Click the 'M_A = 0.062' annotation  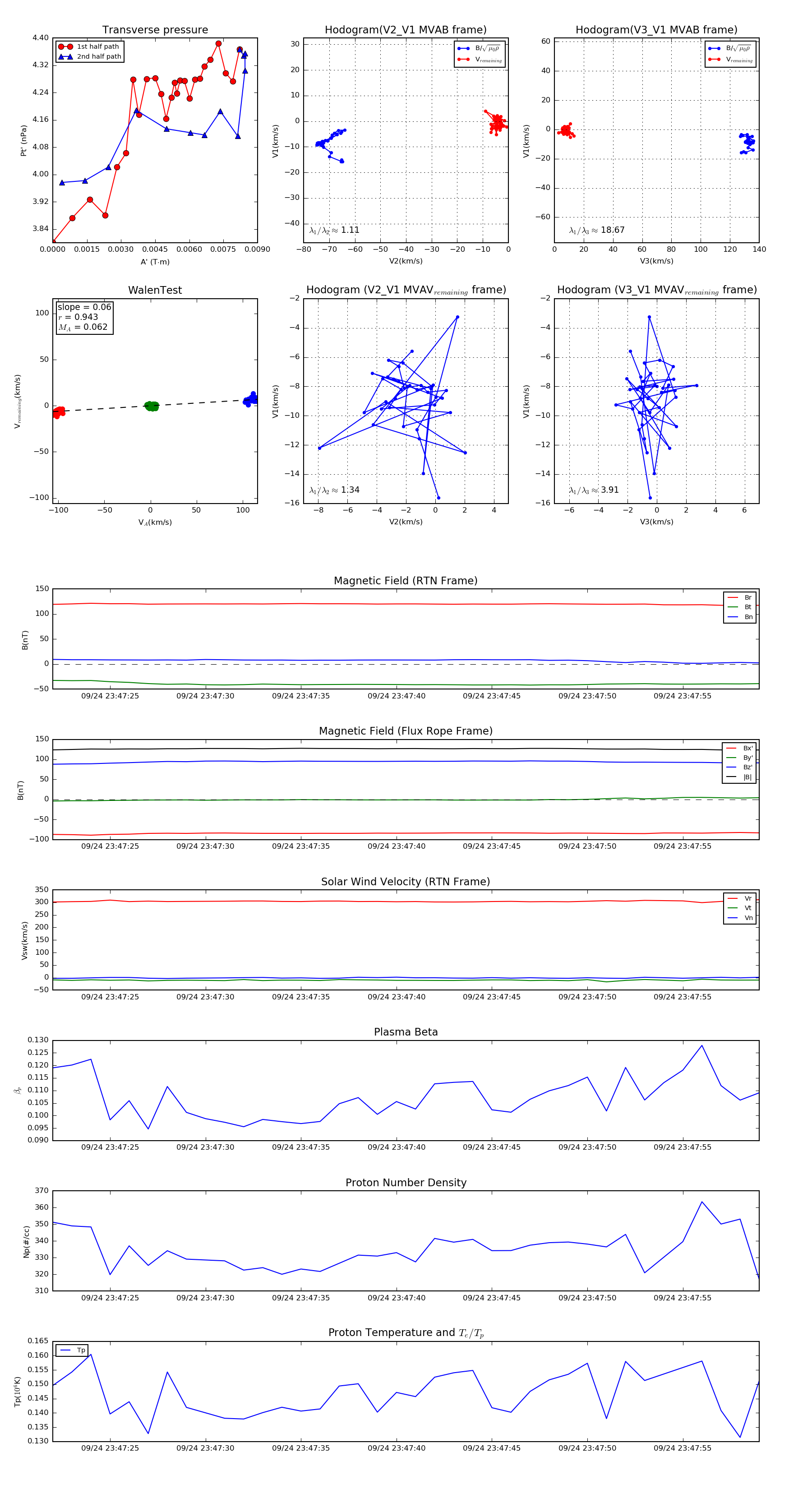(83, 327)
